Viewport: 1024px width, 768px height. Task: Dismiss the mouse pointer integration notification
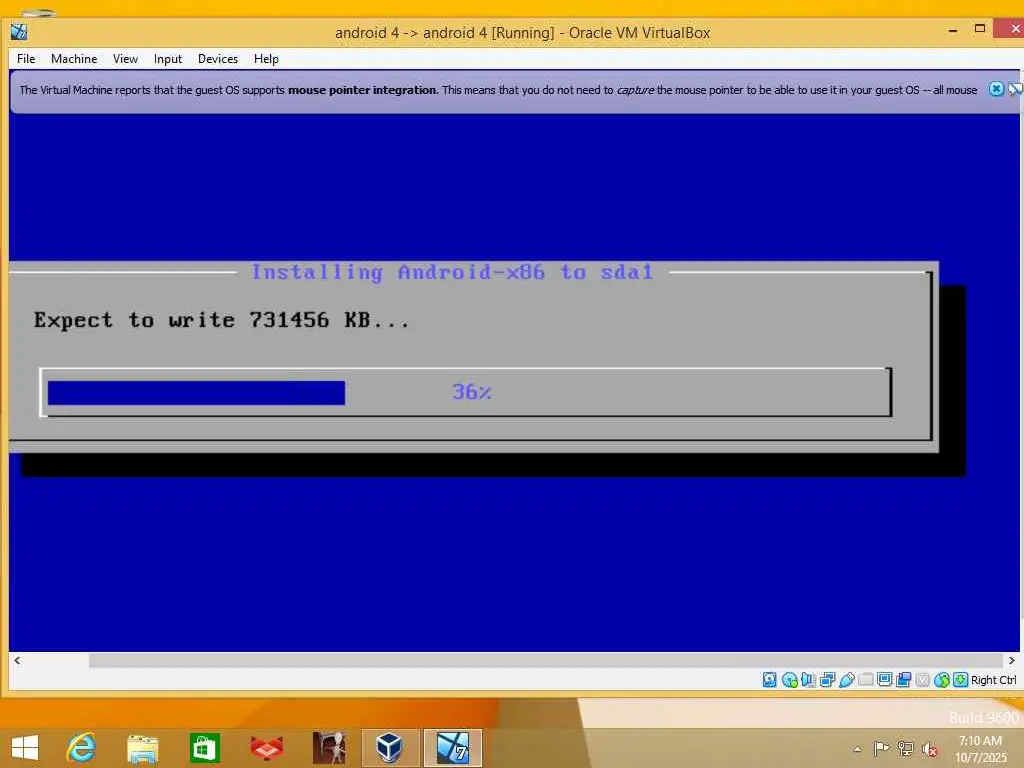point(996,89)
